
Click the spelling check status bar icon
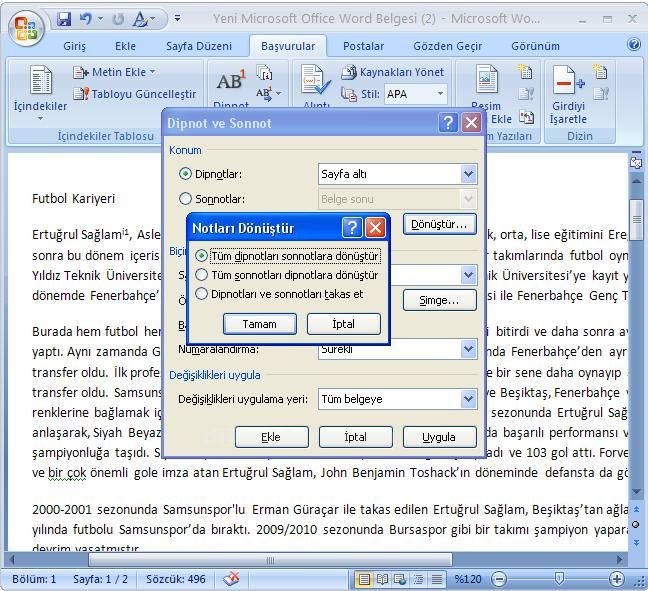coord(231,579)
